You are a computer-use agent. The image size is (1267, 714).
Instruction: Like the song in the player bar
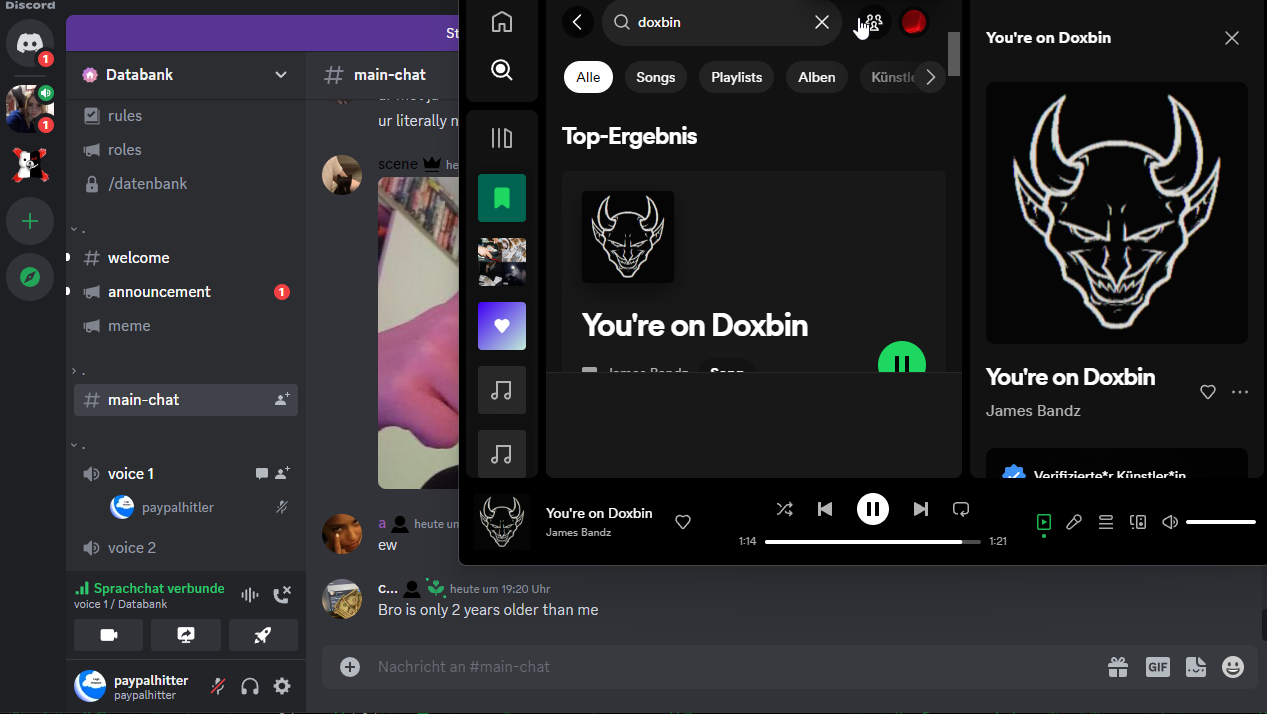(683, 522)
